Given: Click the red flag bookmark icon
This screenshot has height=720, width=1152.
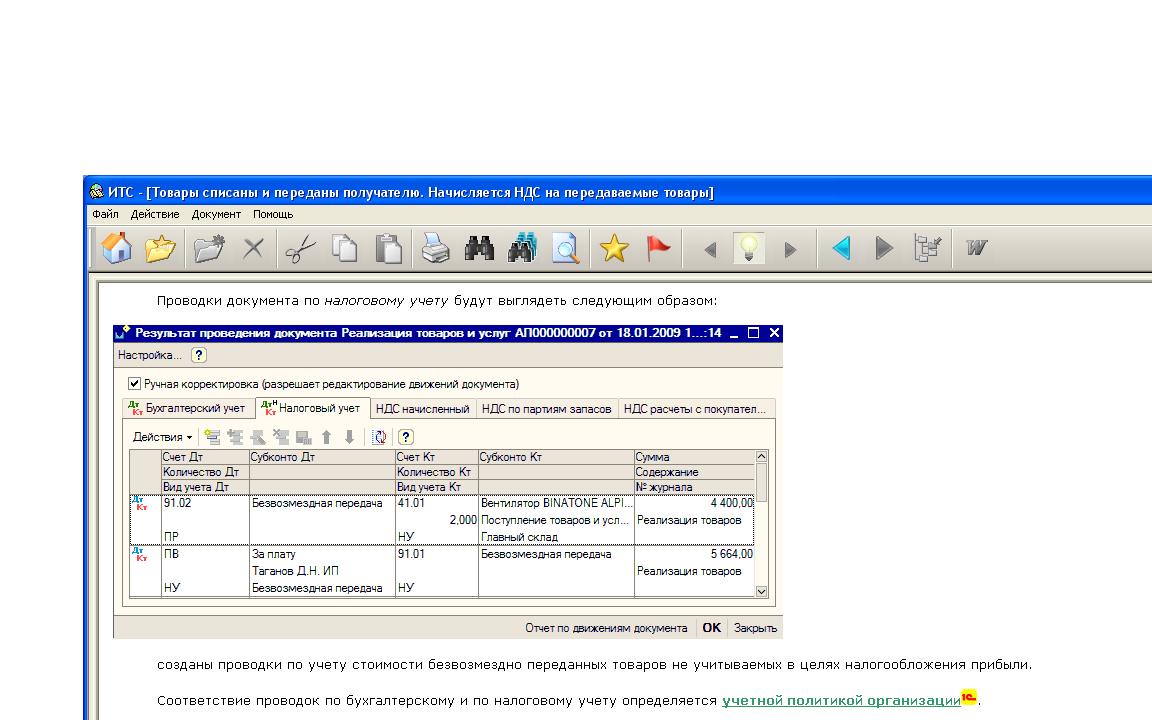Looking at the screenshot, I should tap(658, 249).
